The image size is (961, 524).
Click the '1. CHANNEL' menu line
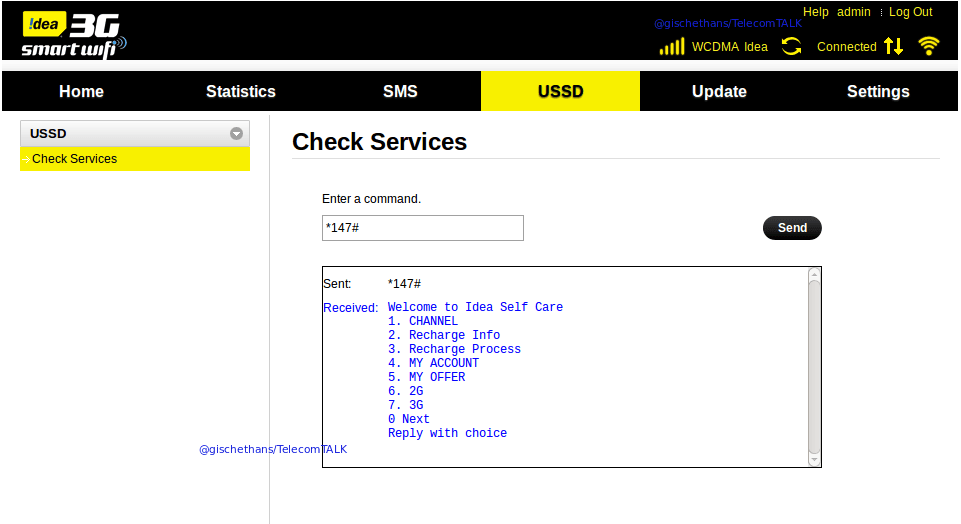[x=423, y=321]
